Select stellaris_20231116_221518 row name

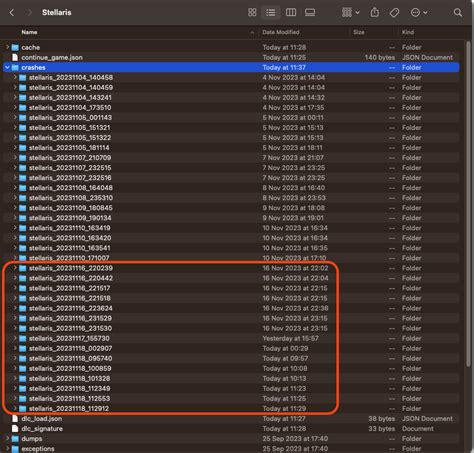pos(70,298)
